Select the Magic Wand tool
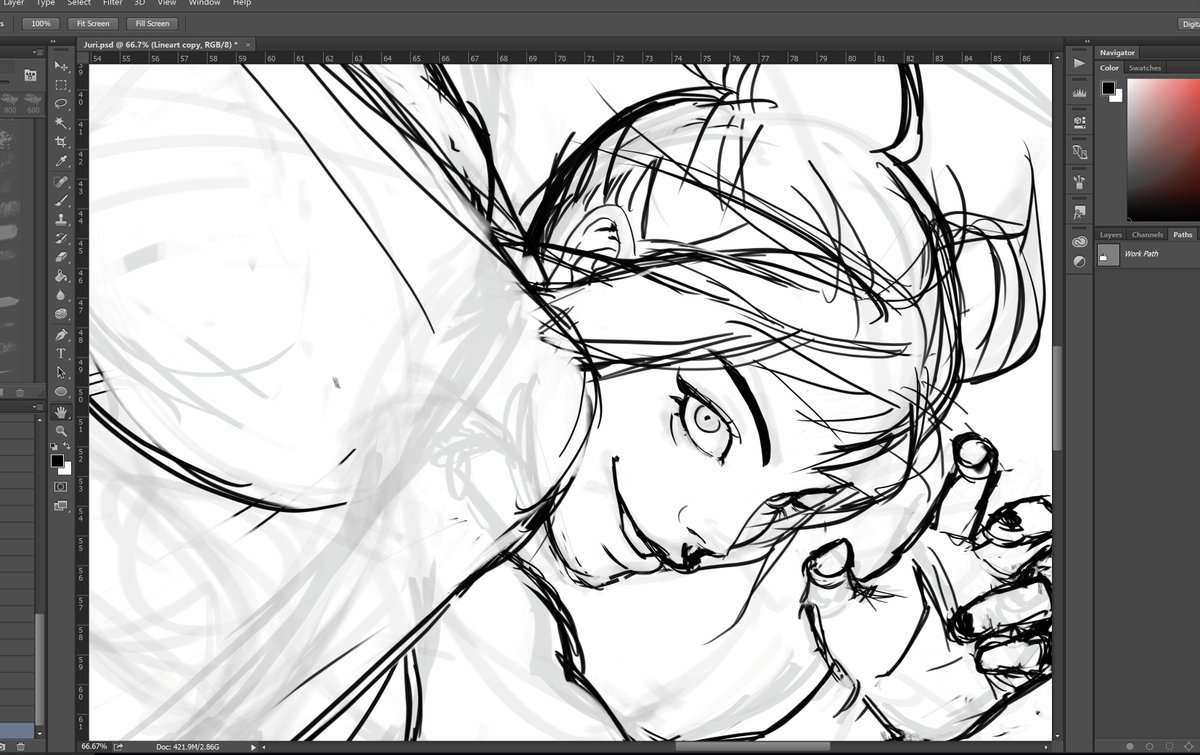 click(61, 123)
